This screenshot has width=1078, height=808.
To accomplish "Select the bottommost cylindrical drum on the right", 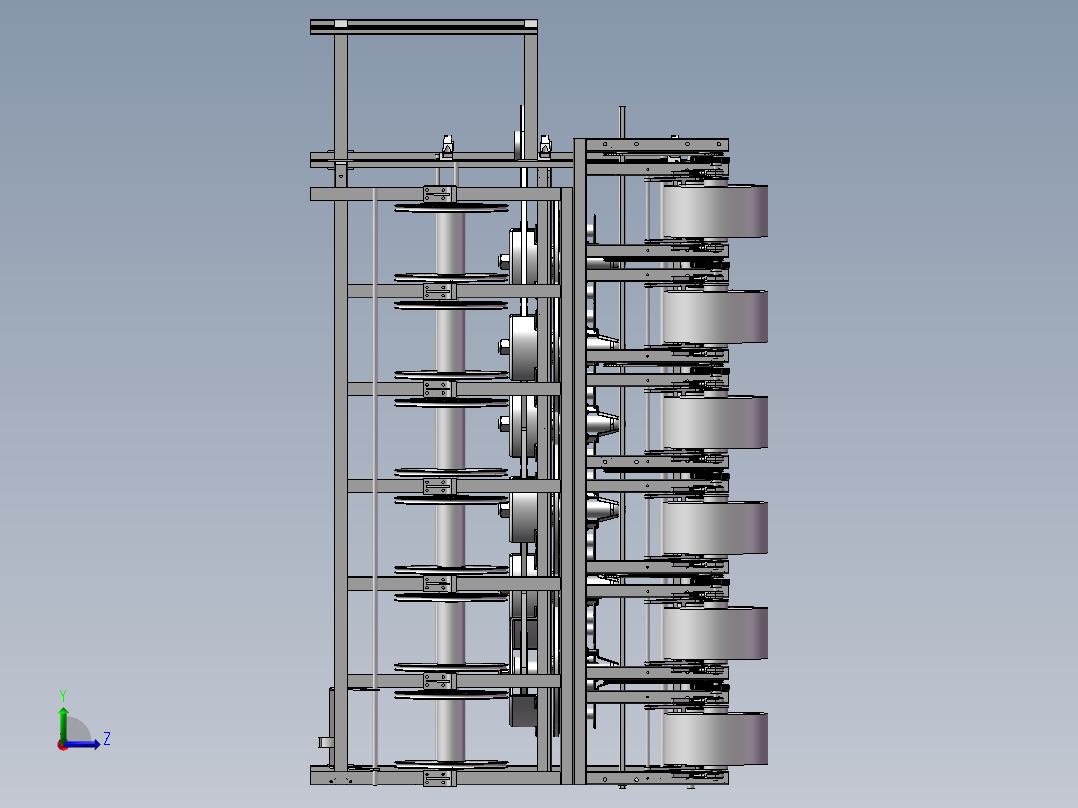I will click(x=715, y=739).
